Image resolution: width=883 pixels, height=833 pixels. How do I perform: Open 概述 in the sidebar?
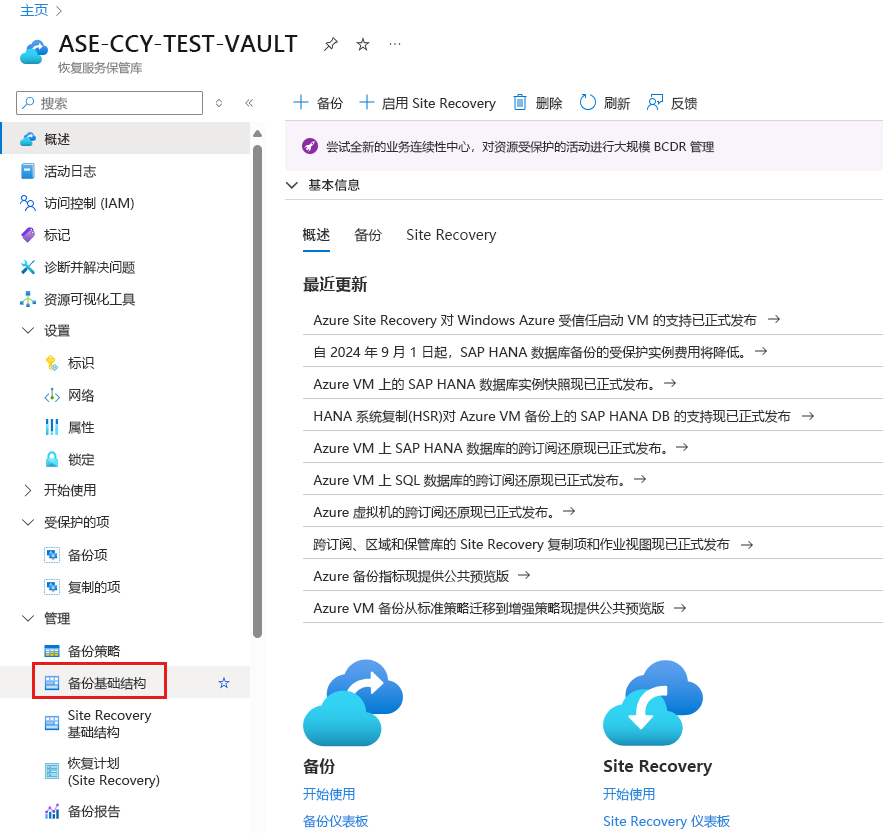125,139
